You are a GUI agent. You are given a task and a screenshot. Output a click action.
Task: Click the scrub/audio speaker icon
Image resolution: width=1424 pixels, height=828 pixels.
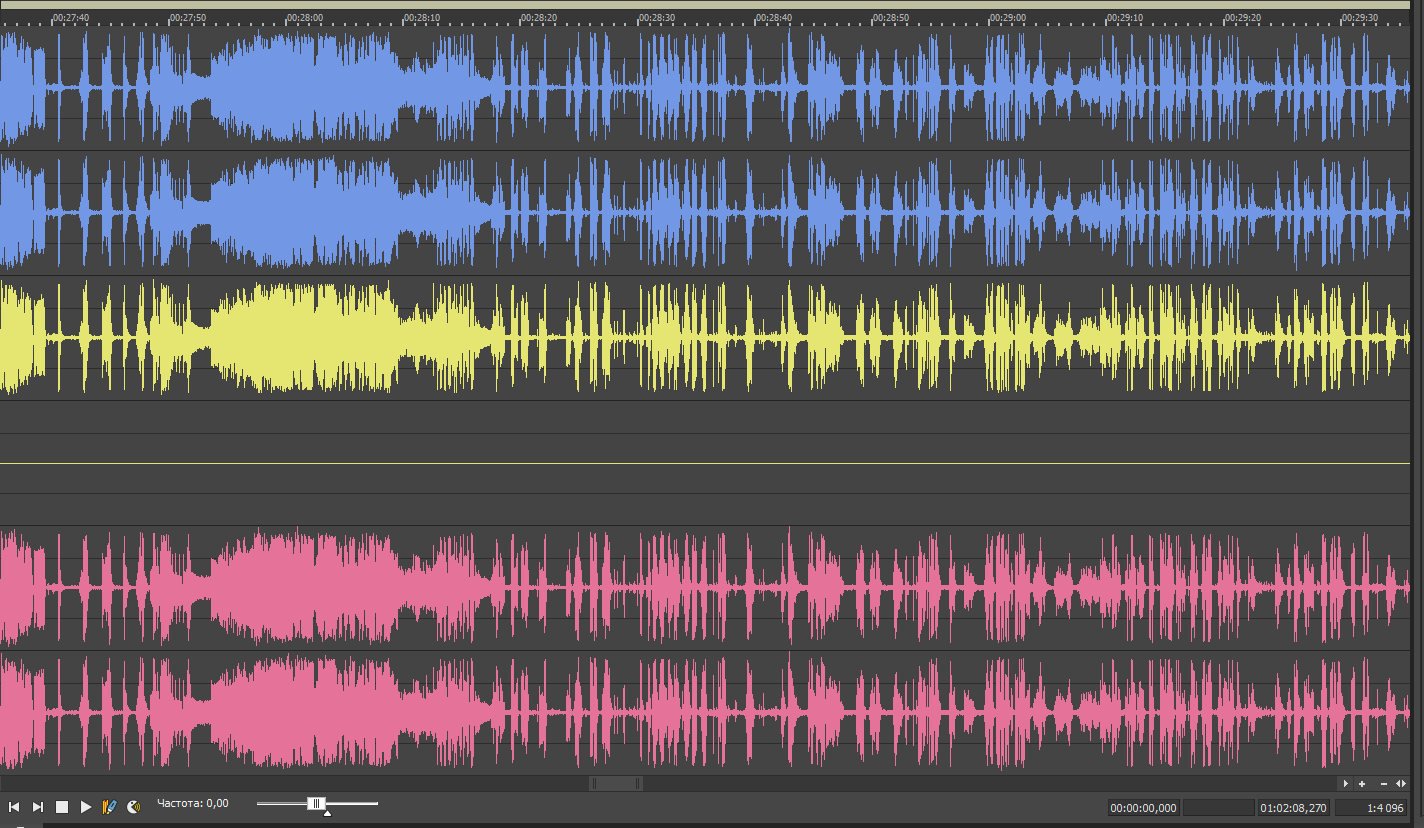[x=133, y=807]
